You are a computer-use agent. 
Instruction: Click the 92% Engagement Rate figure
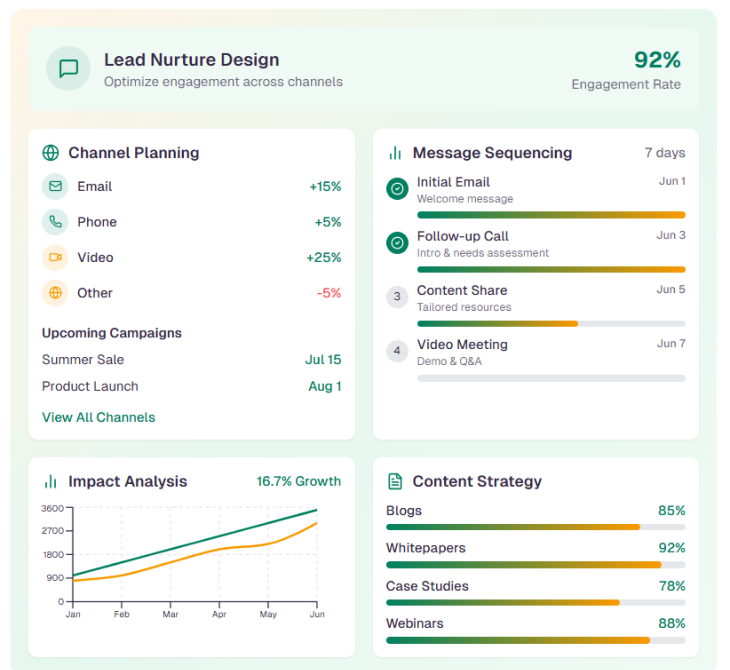(x=657, y=60)
